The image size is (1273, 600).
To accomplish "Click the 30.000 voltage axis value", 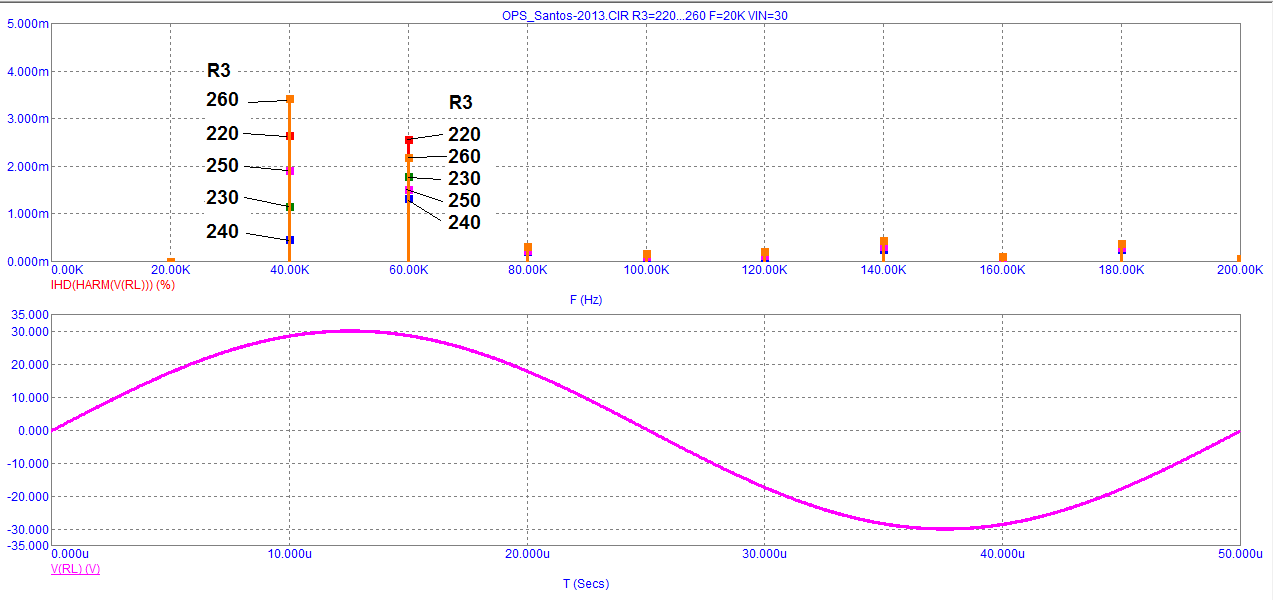I will (x=28, y=331).
